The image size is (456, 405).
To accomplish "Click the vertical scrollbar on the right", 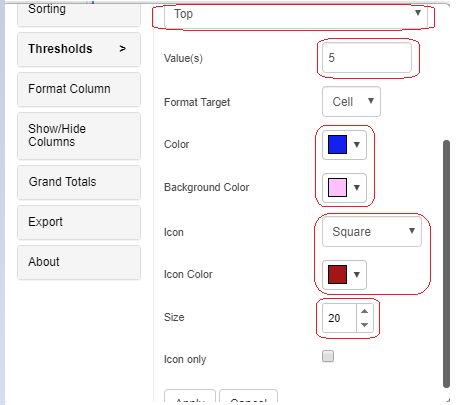I will [x=446, y=264].
